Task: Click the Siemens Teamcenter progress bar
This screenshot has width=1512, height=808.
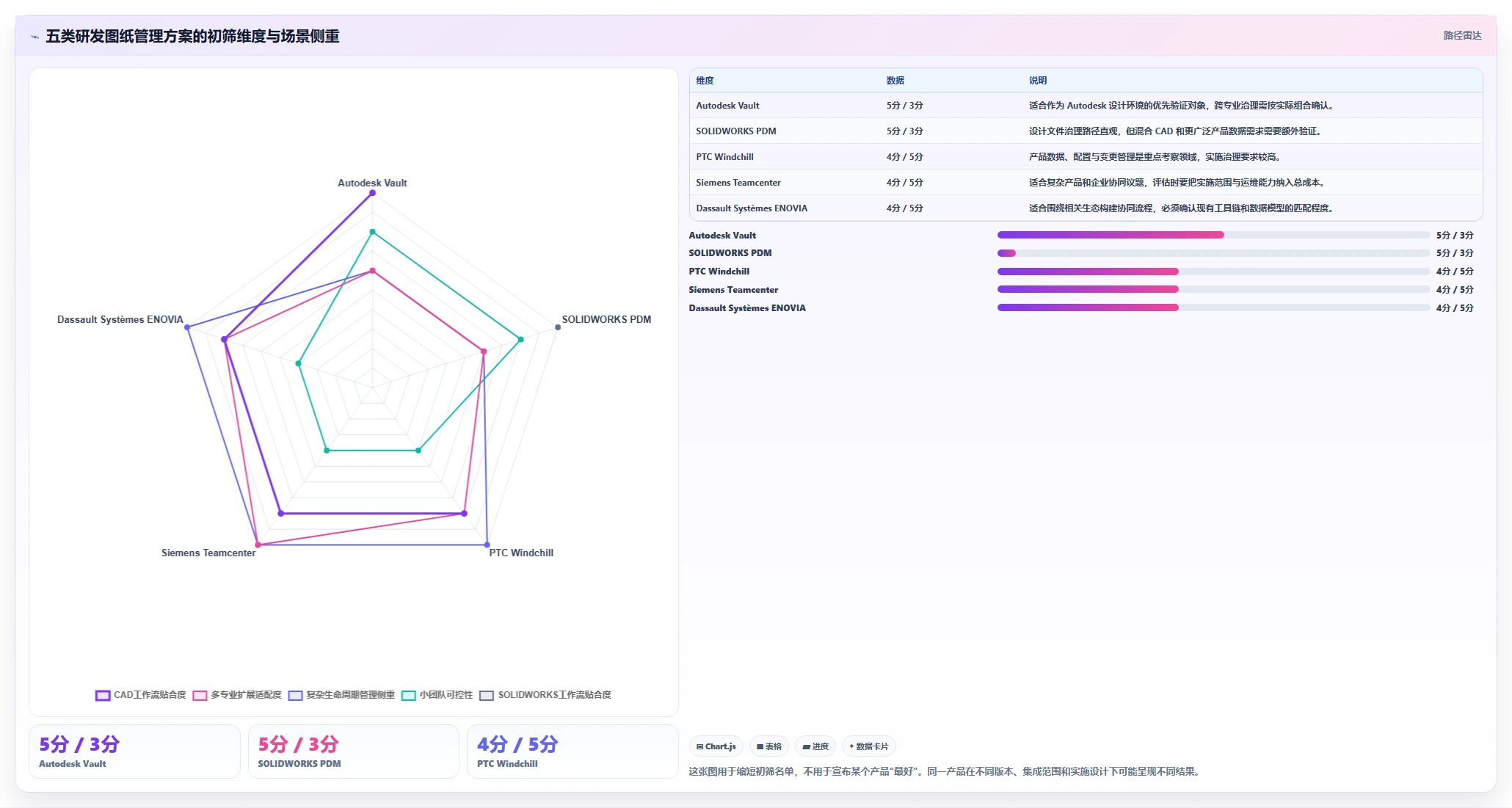Action: (x=1213, y=289)
